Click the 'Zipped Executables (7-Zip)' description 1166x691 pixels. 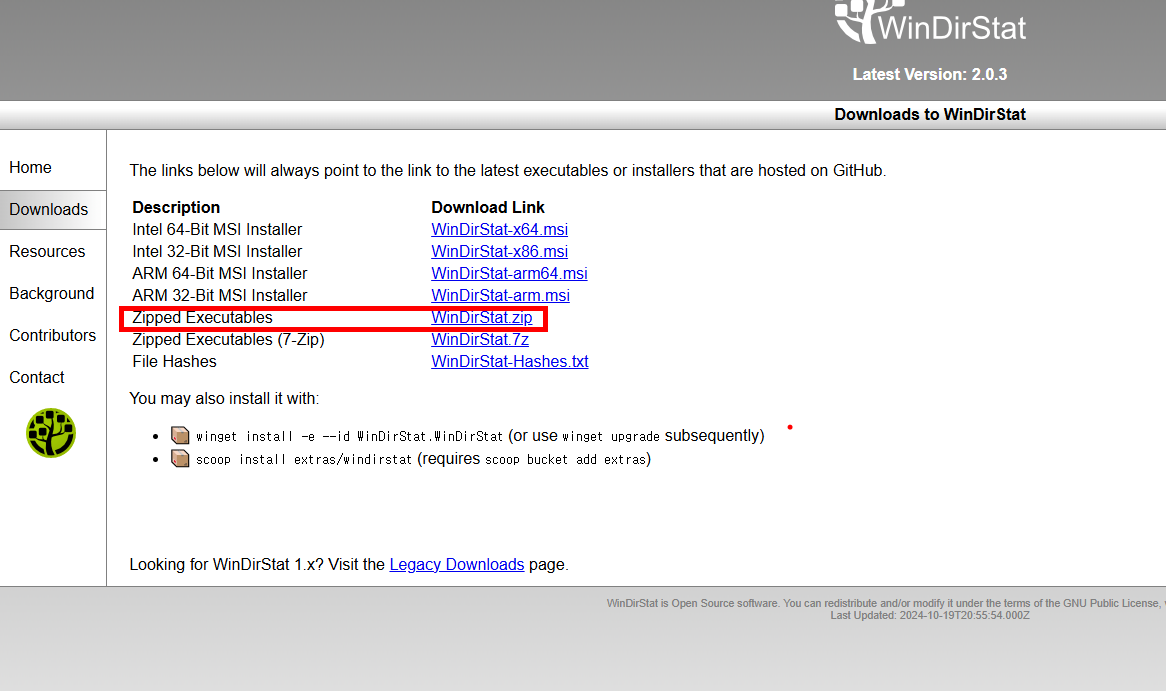(x=228, y=340)
